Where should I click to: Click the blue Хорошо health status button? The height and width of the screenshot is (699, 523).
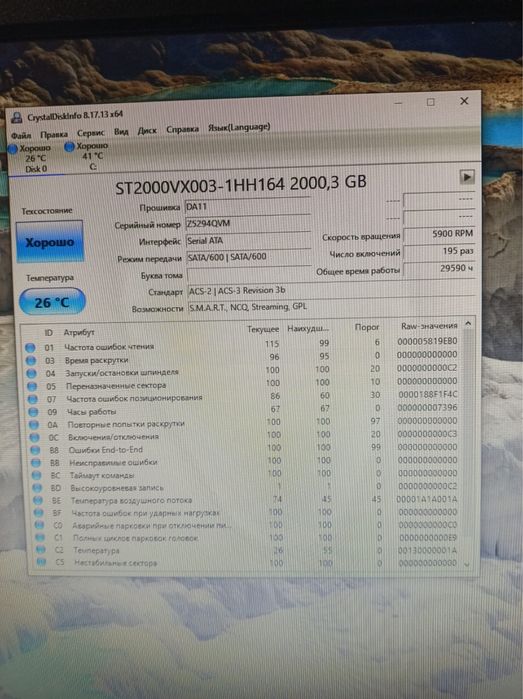coord(49,242)
